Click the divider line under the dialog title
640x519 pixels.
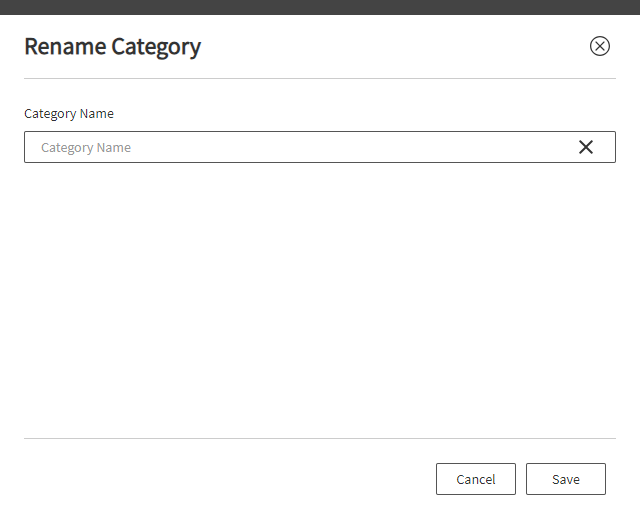pyautogui.click(x=320, y=78)
